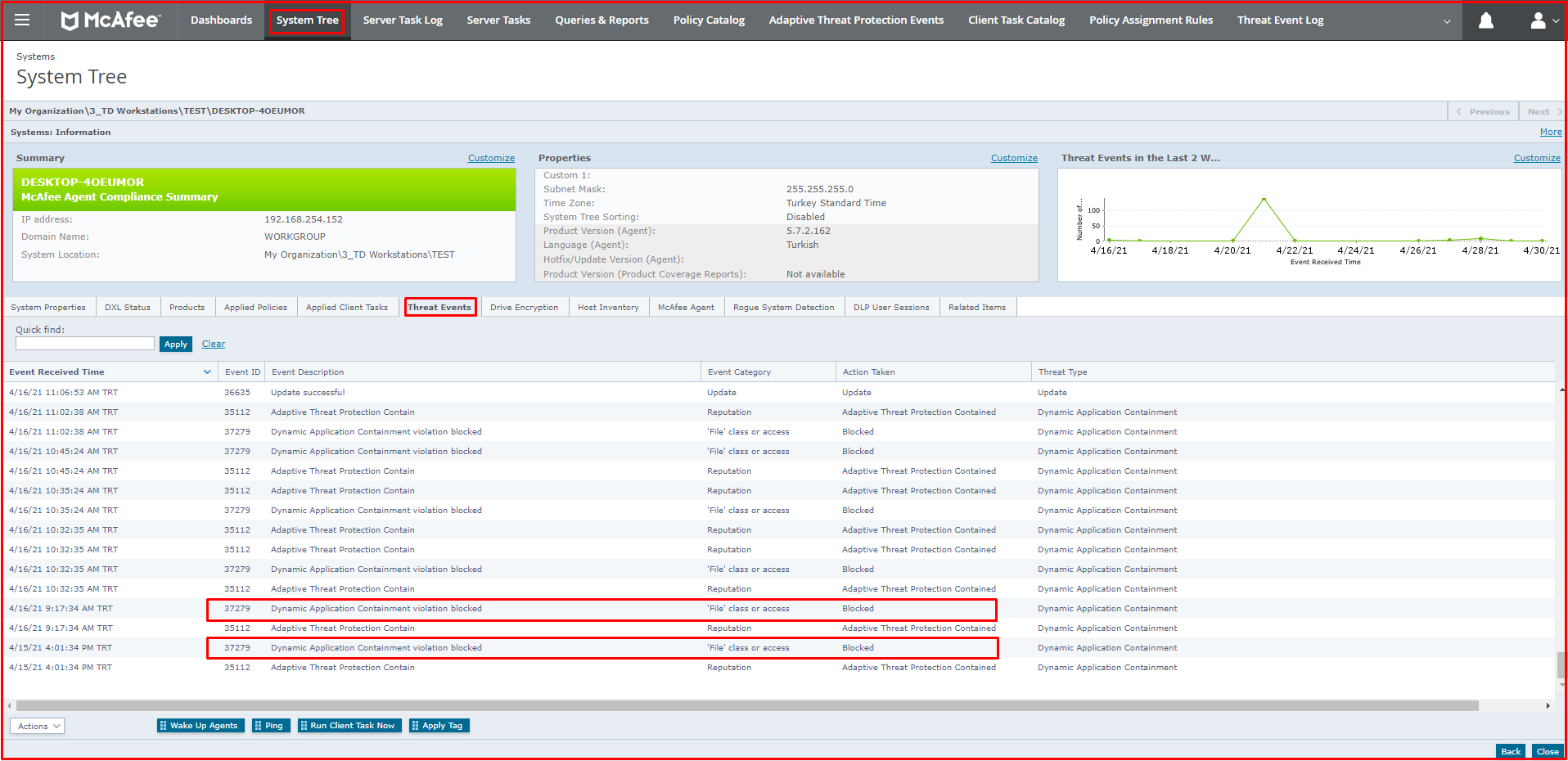The width and height of the screenshot is (1568, 761).
Task: Click the horizontal scrollbar of the table
Action: [x=747, y=705]
